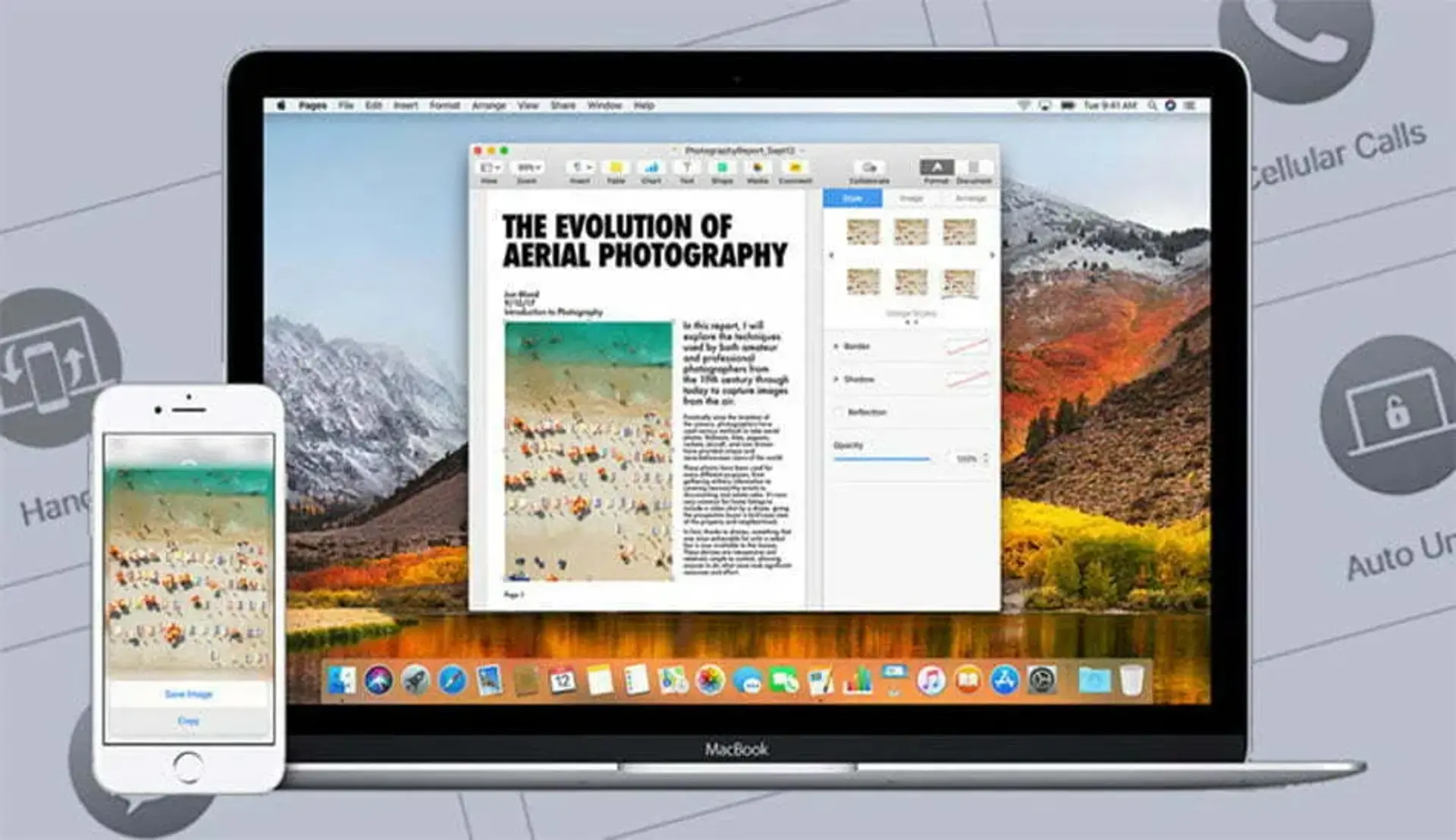Click the Collaborate toolbar icon
Screen dimensions: 1456x840
[x=869, y=168]
